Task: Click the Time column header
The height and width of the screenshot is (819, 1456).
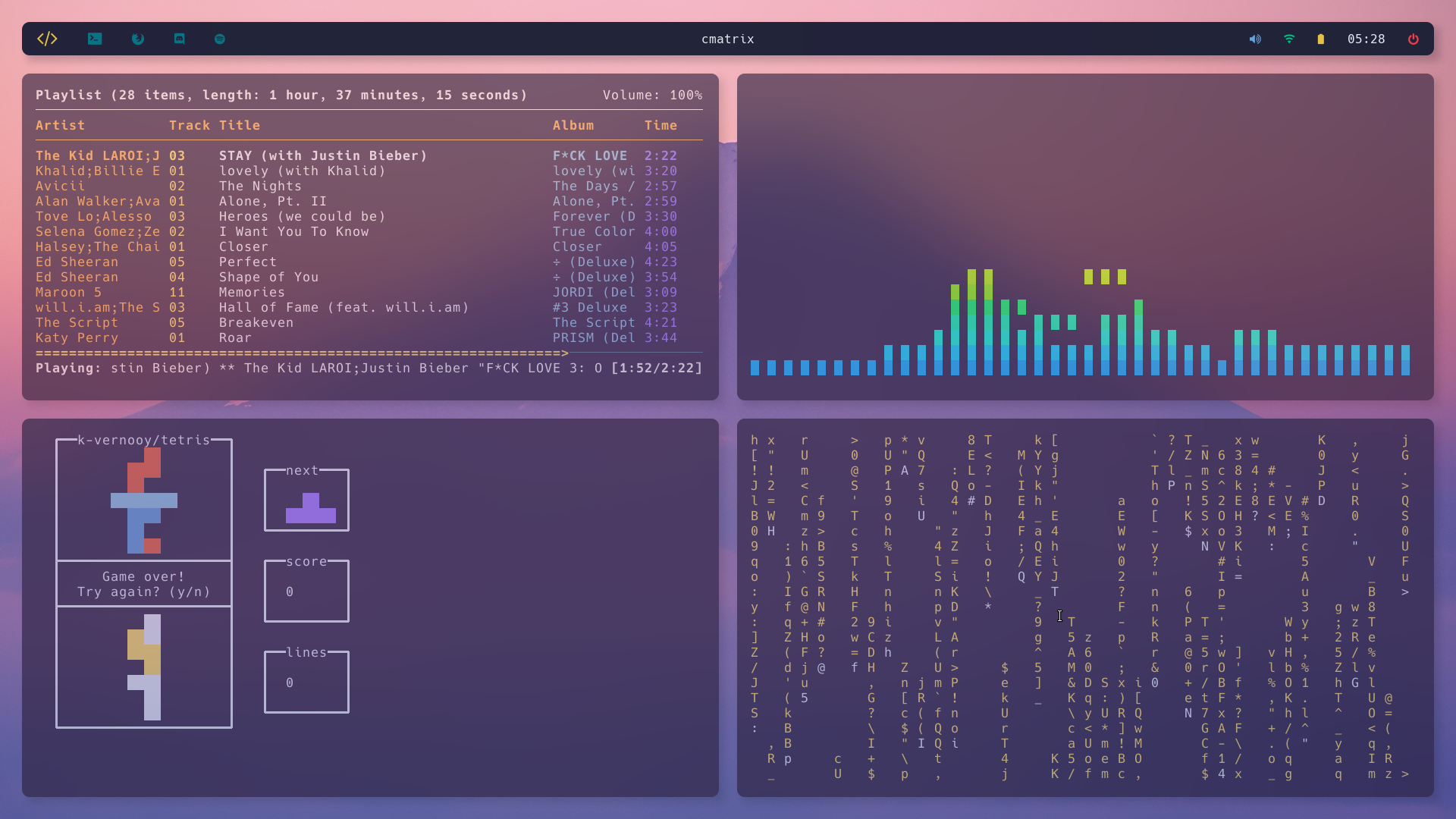Action: (661, 125)
